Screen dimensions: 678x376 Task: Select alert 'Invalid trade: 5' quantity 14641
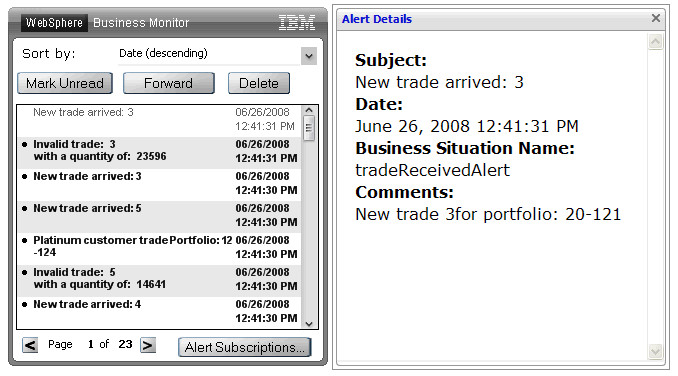pos(159,281)
